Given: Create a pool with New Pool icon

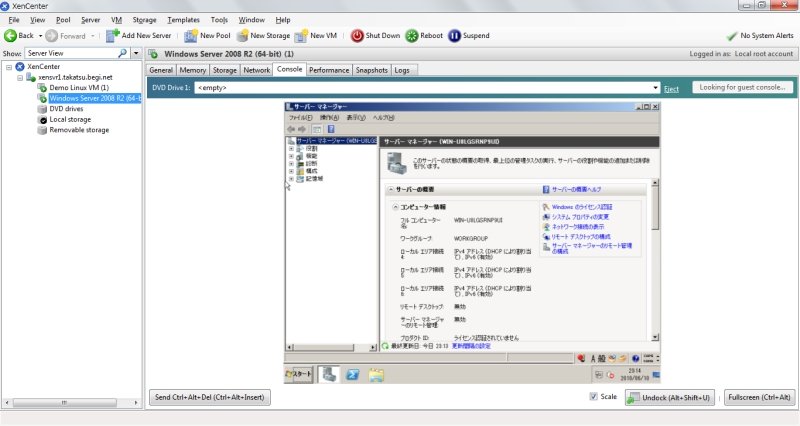Looking at the screenshot, I should 191,36.
